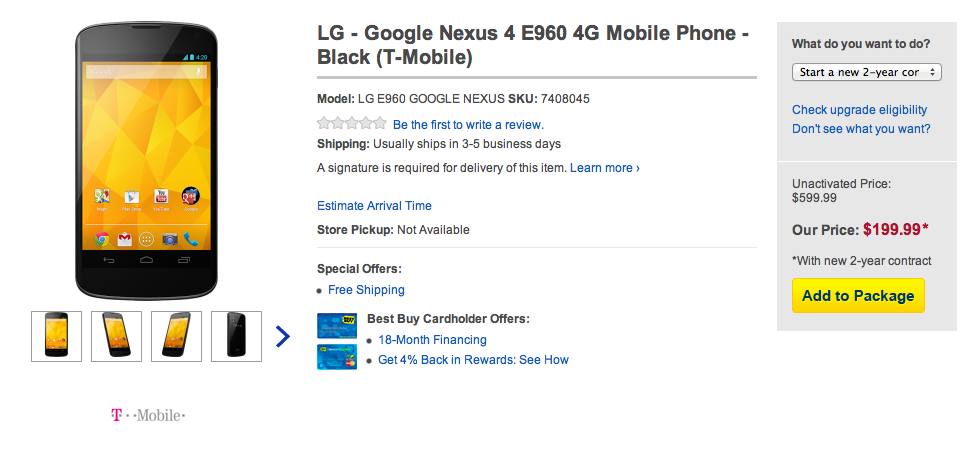Image resolution: width=962 pixels, height=474 pixels.
Task: Click the Free Shipping offer link
Action: click(x=366, y=290)
